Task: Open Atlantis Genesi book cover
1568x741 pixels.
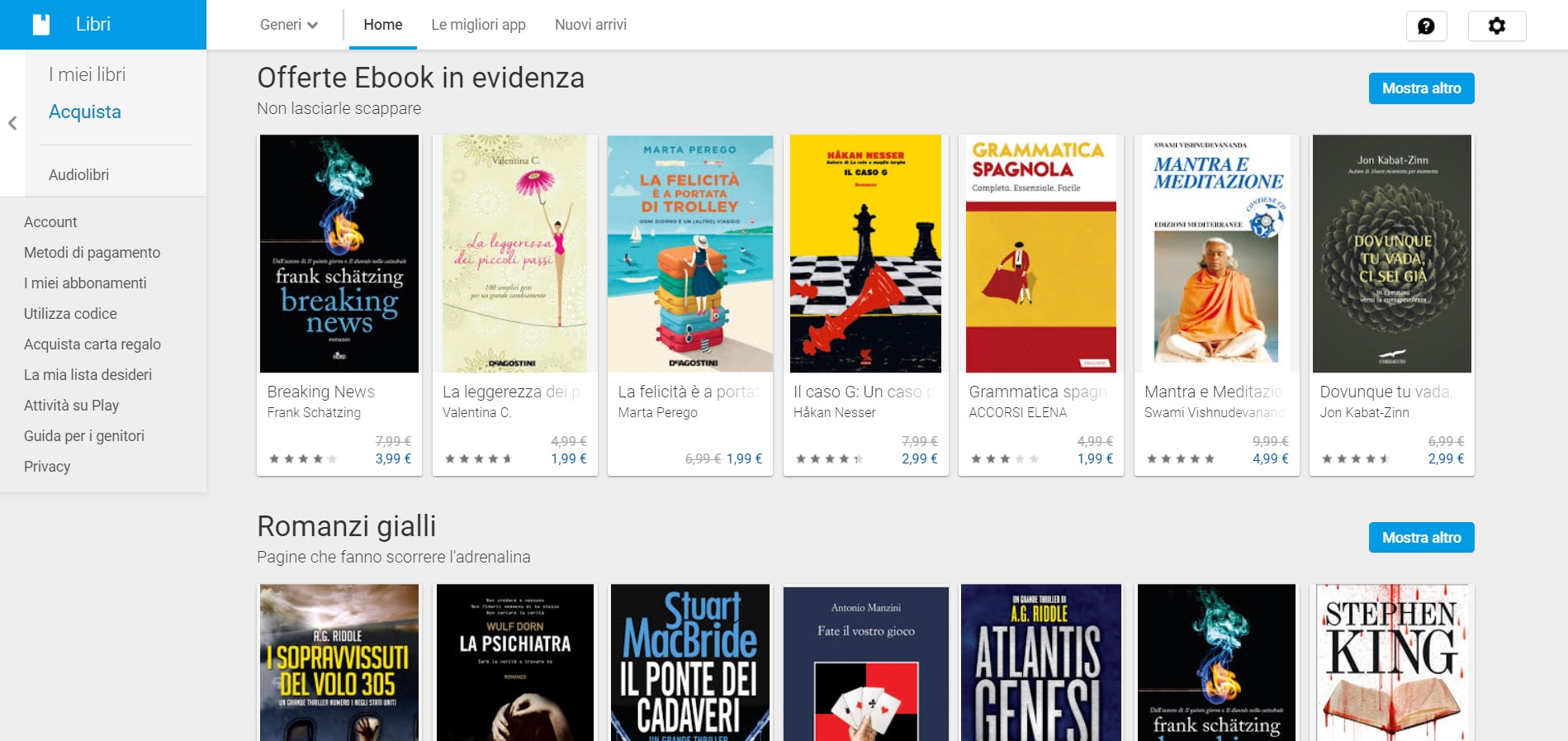Action: (x=1041, y=663)
